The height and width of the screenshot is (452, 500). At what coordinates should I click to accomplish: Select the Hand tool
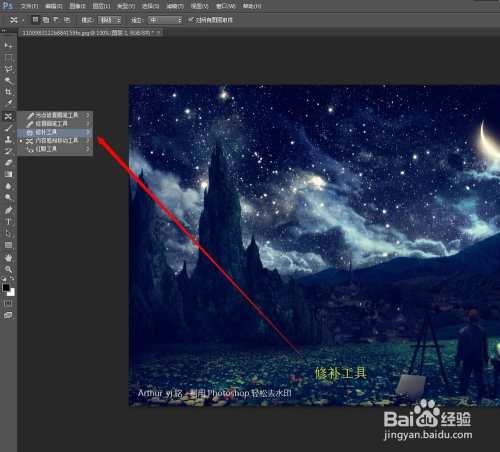coord(8,257)
